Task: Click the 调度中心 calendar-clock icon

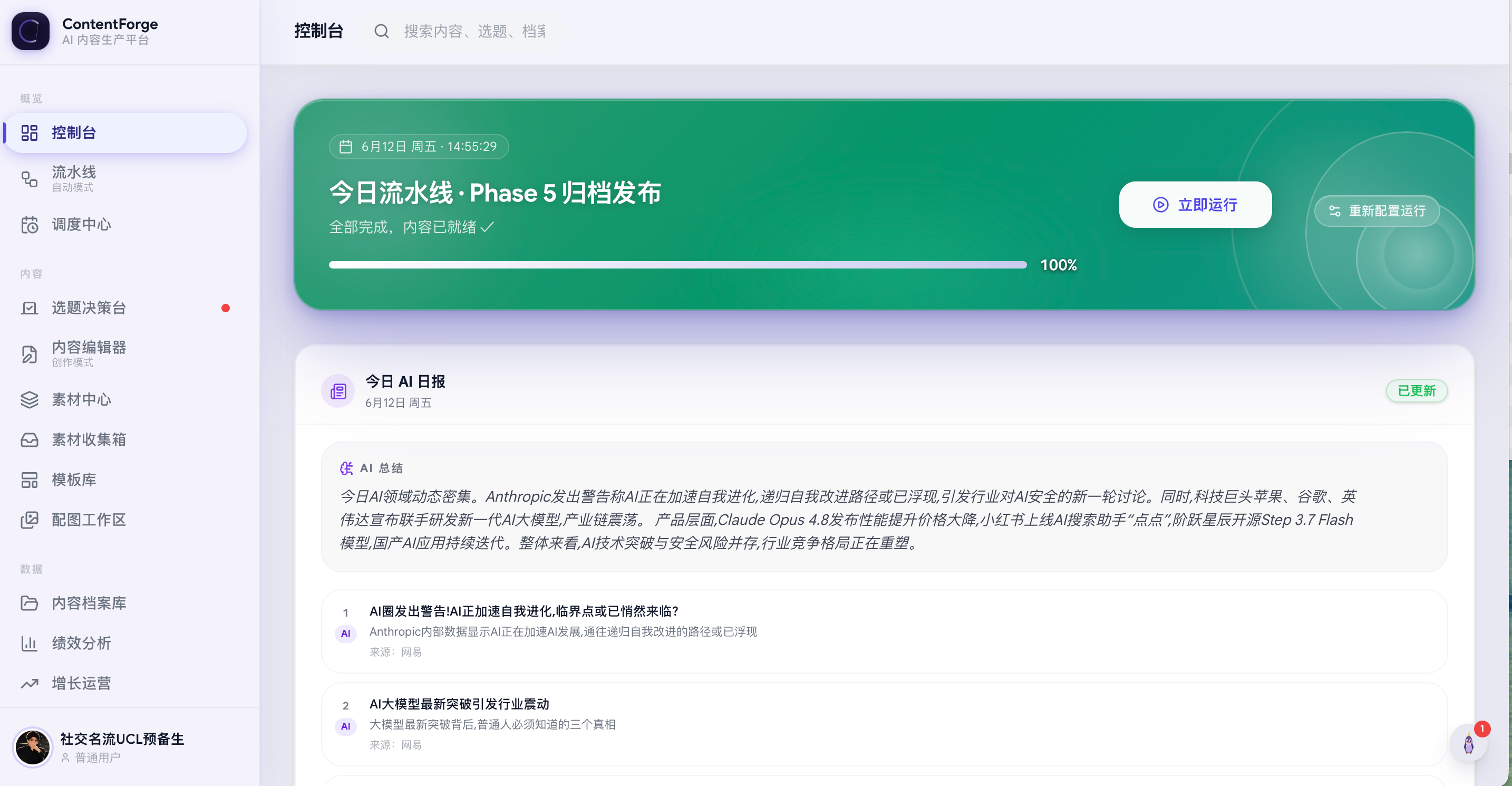Action: tap(30, 225)
